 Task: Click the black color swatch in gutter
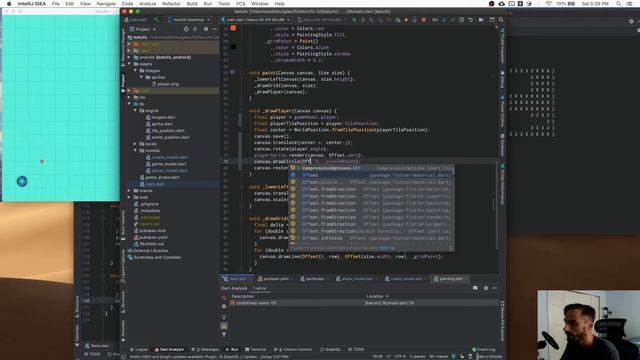(x=233, y=47)
